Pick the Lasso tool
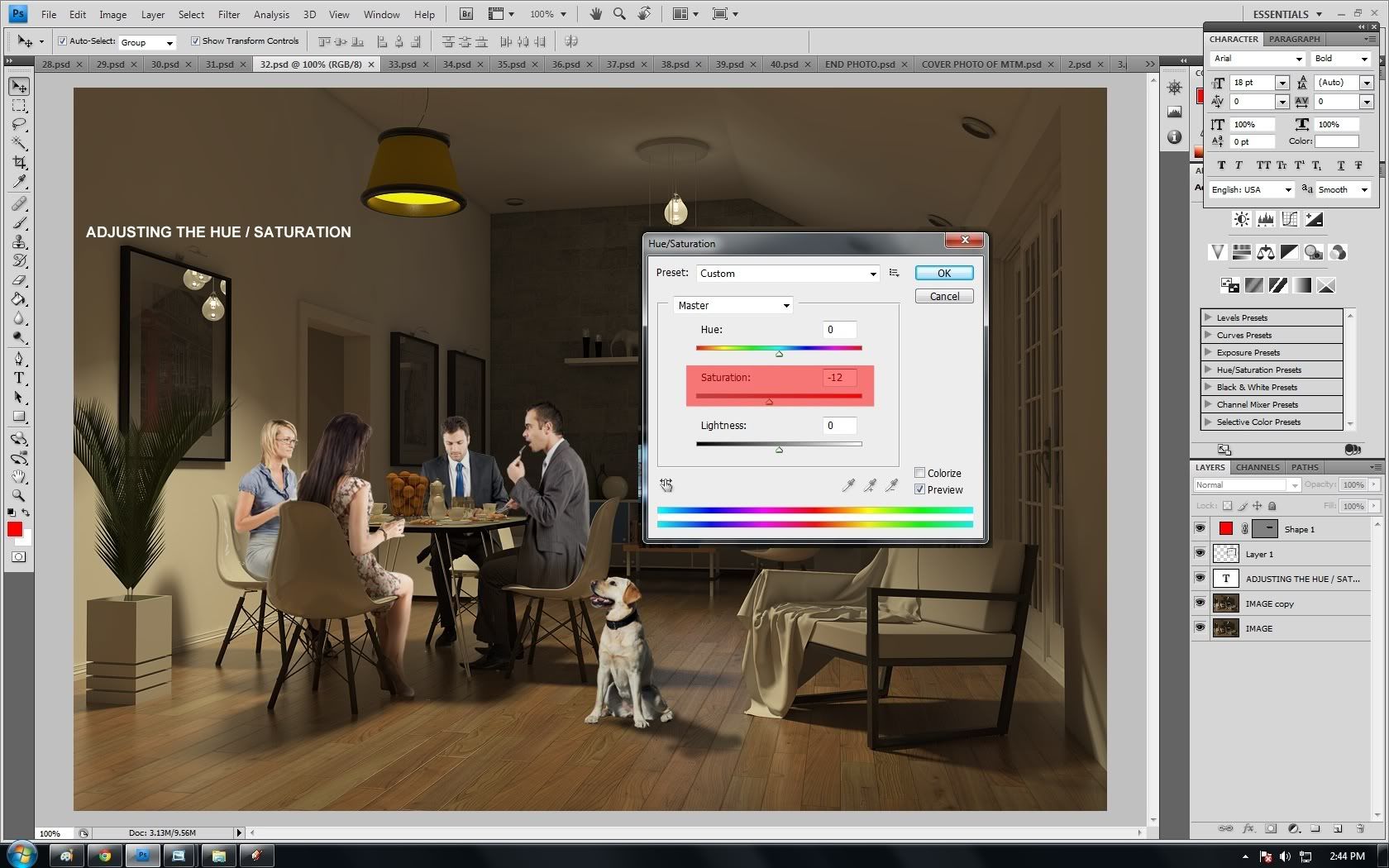The height and width of the screenshot is (868, 1389). click(x=19, y=125)
